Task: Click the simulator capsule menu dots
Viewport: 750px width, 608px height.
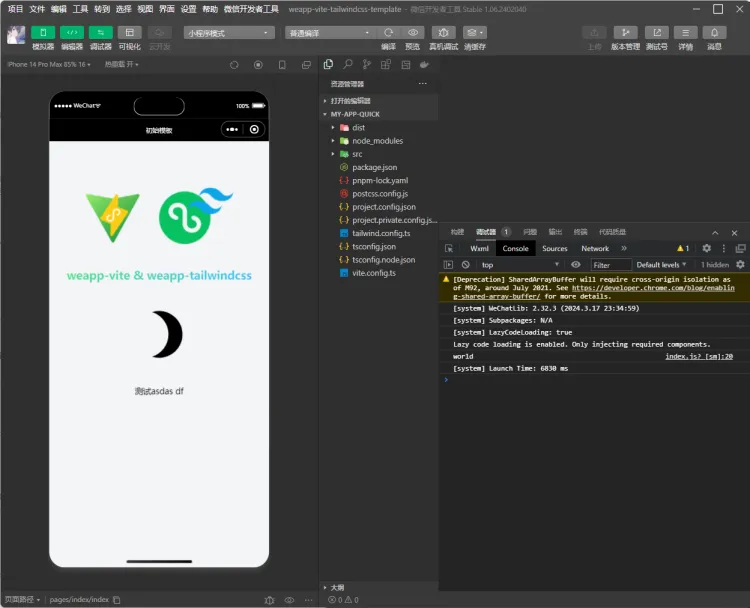Action: pyautogui.click(x=232, y=129)
